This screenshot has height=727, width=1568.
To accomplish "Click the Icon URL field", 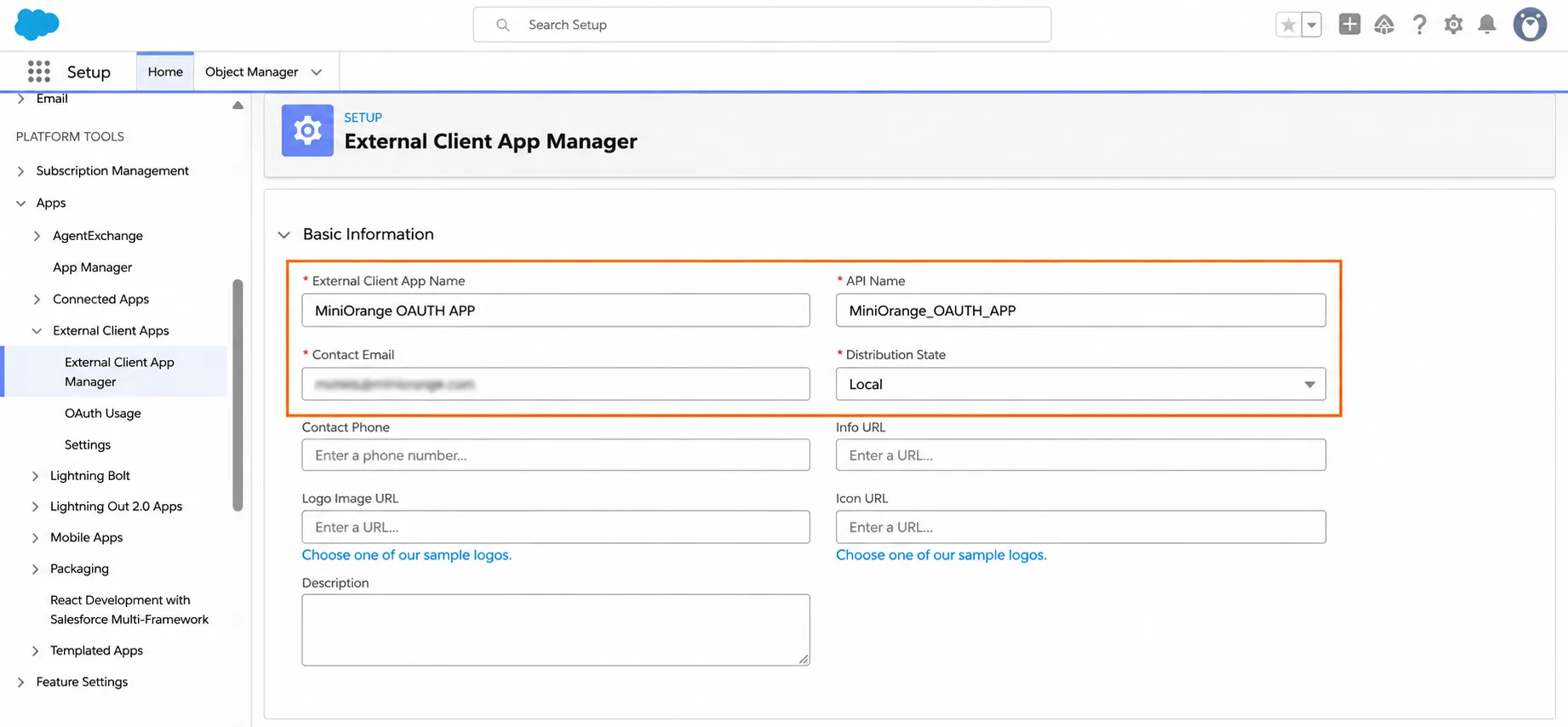I will click(1081, 527).
